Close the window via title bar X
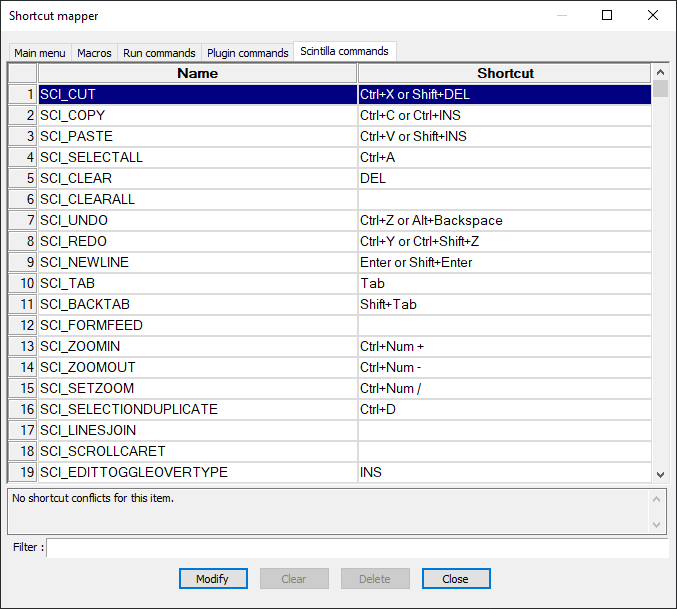The image size is (677, 609). point(652,16)
